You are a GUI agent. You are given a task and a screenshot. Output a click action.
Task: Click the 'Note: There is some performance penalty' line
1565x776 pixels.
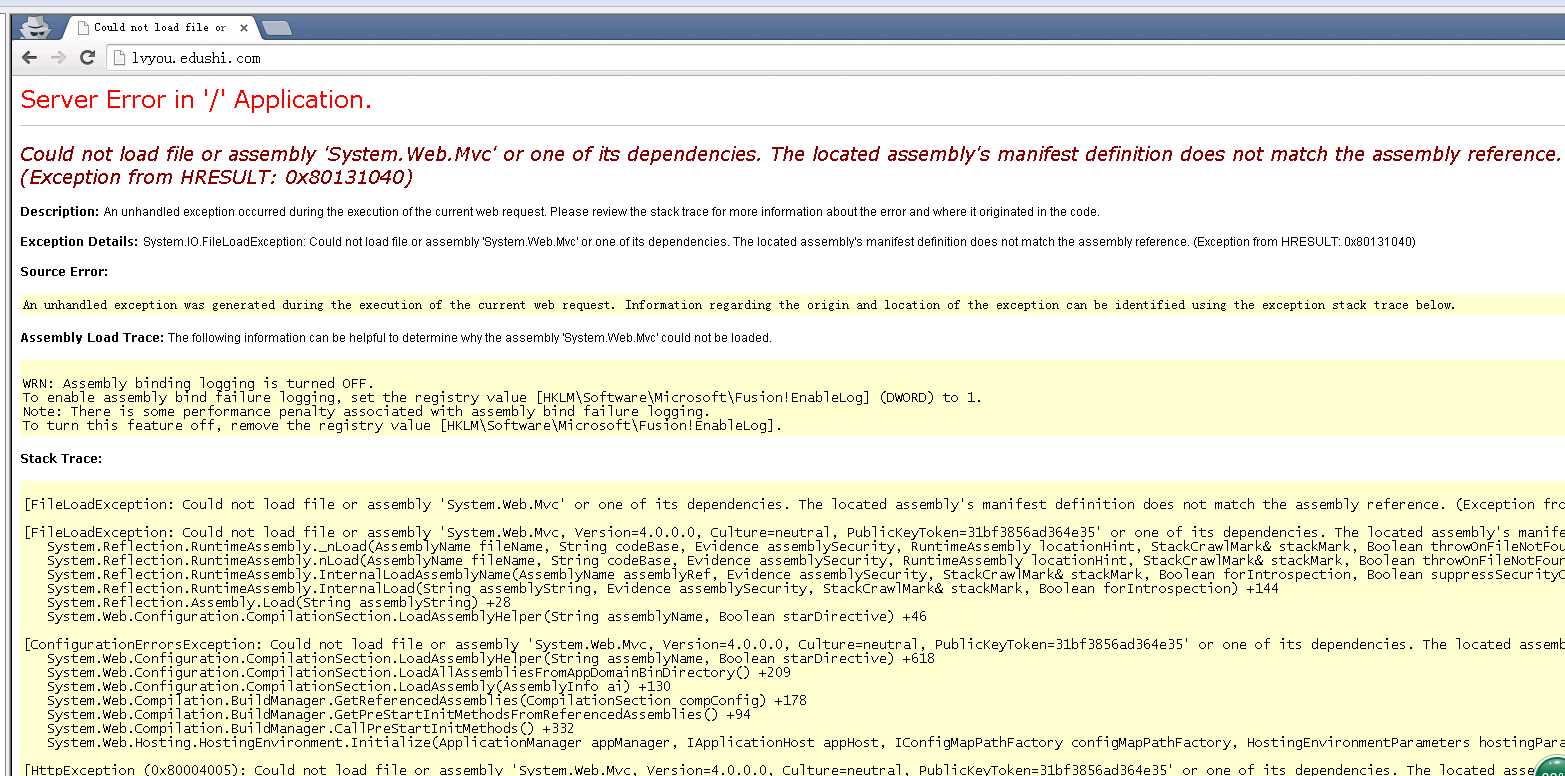(x=366, y=411)
